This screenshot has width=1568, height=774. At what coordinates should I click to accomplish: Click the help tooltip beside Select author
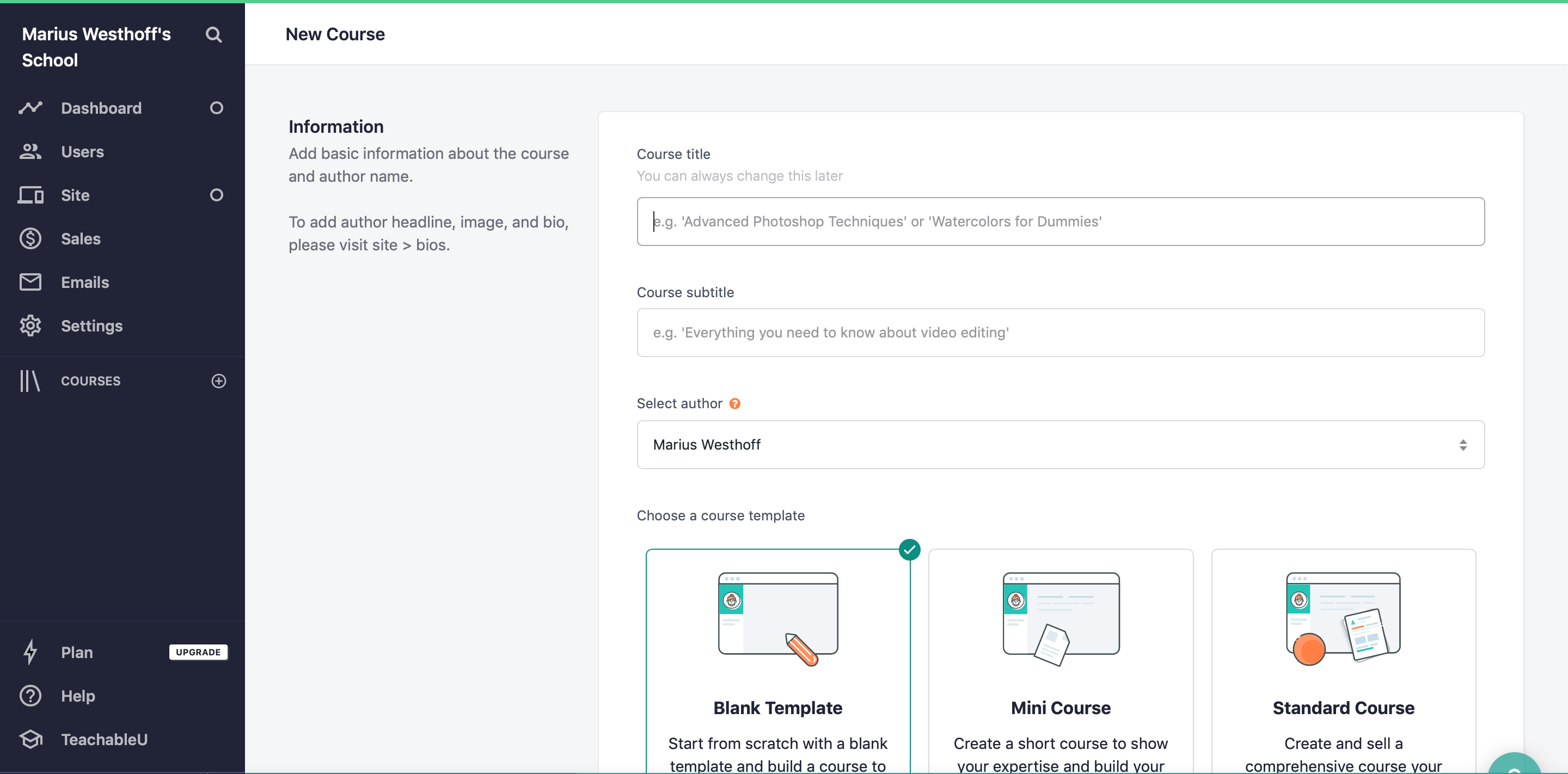(734, 403)
